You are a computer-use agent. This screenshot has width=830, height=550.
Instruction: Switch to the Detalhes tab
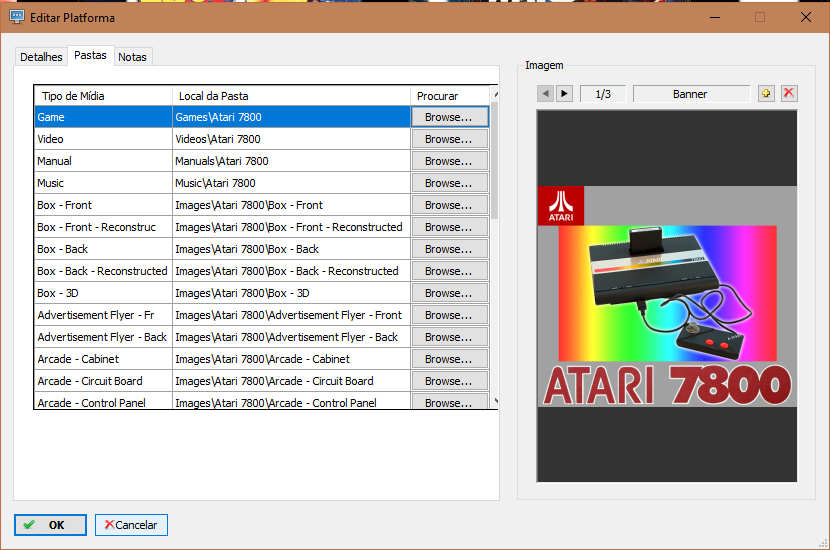pos(41,57)
